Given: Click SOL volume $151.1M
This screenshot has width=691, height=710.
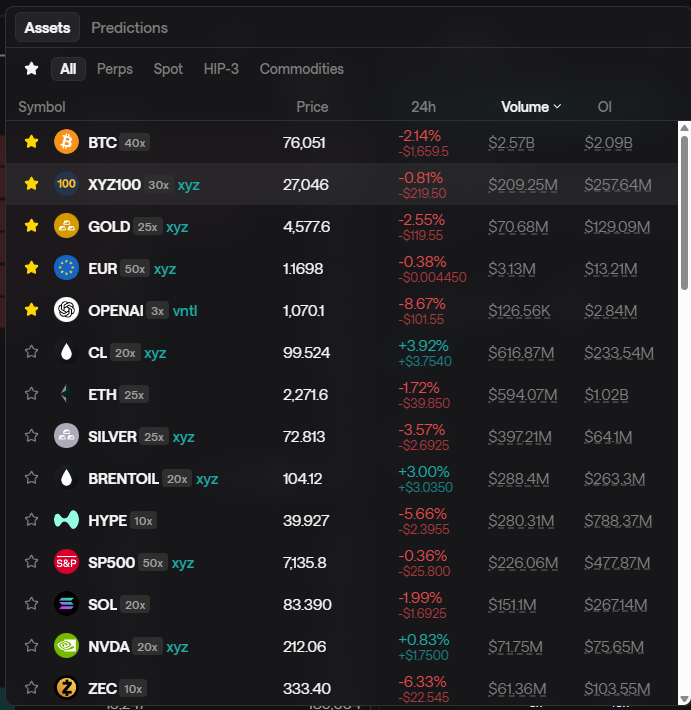Looking at the screenshot, I should click(512, 605).
